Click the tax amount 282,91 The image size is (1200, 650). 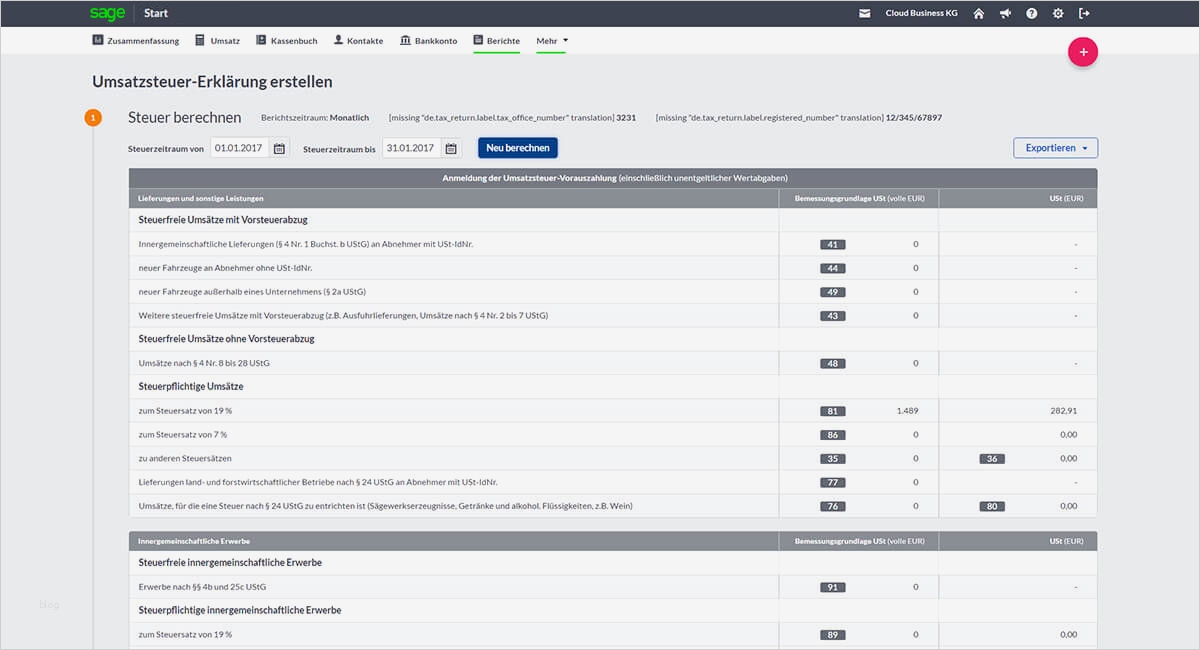tap(1062, 411)
